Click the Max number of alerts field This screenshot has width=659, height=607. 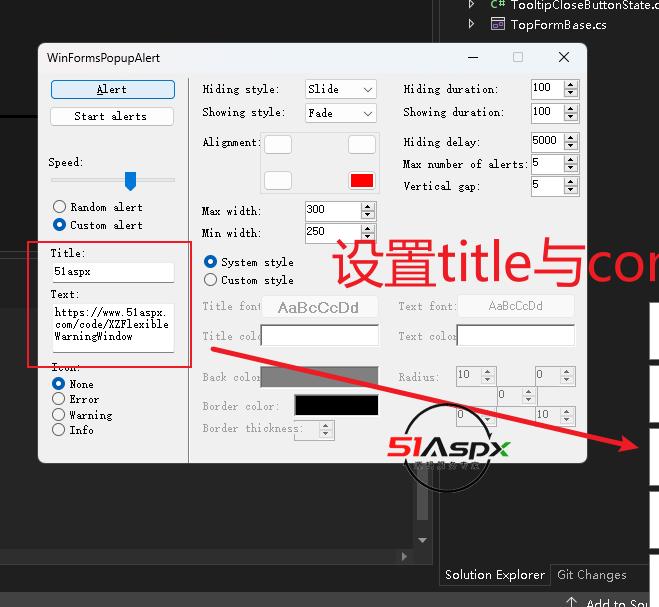(x=547, y=164)
